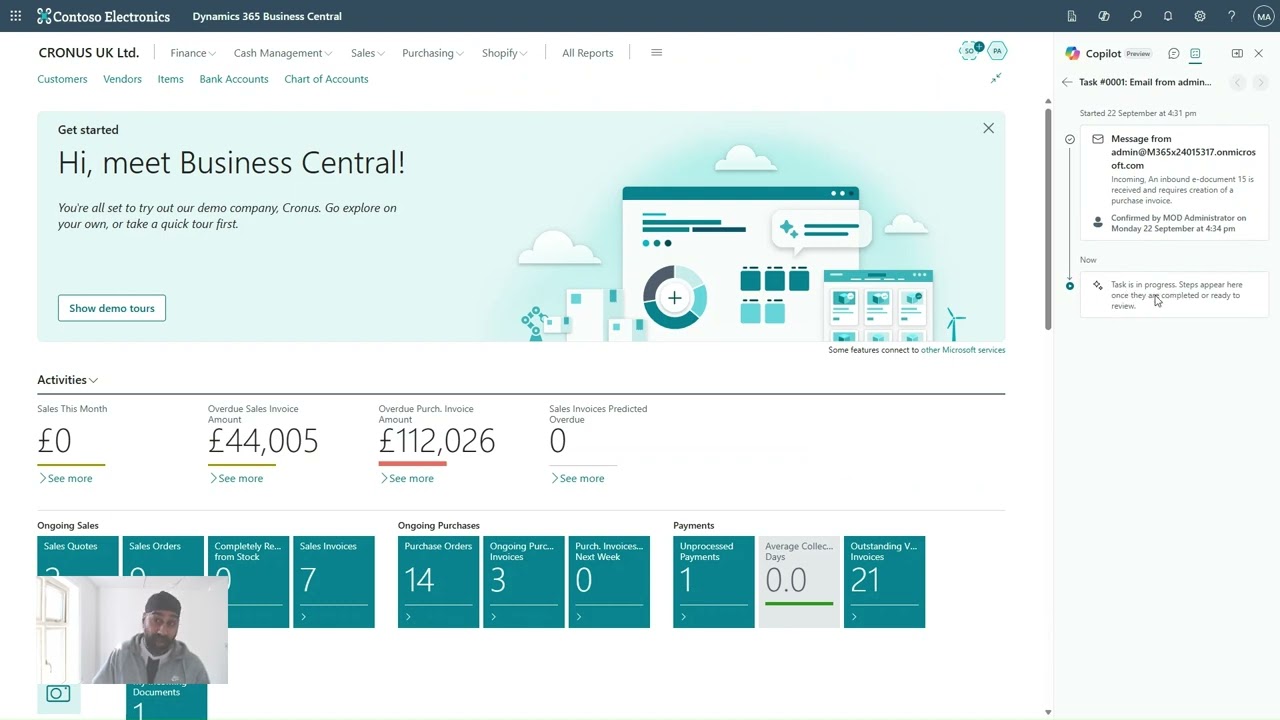
Task: Expand the Cash Management menu
Action: click(283, 53)
